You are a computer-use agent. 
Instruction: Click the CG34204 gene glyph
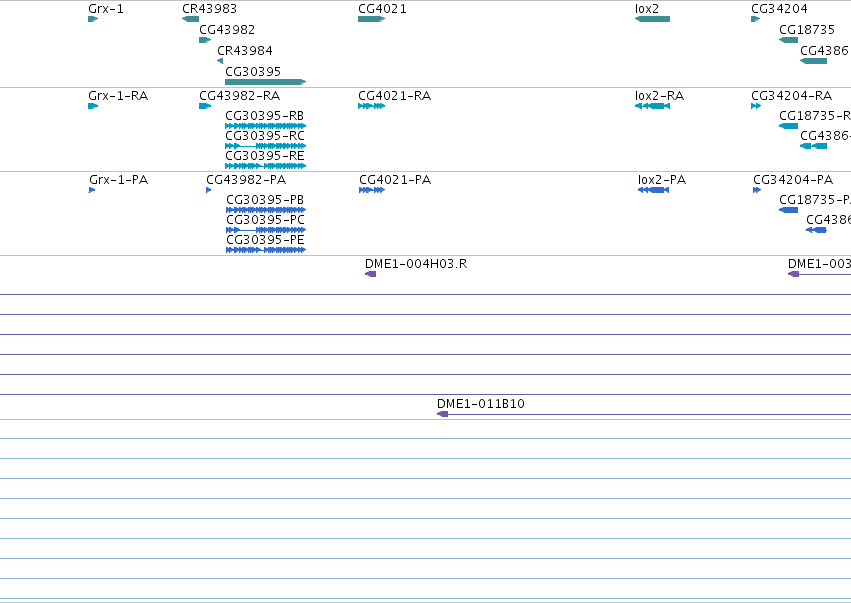[x=755, y=19]
